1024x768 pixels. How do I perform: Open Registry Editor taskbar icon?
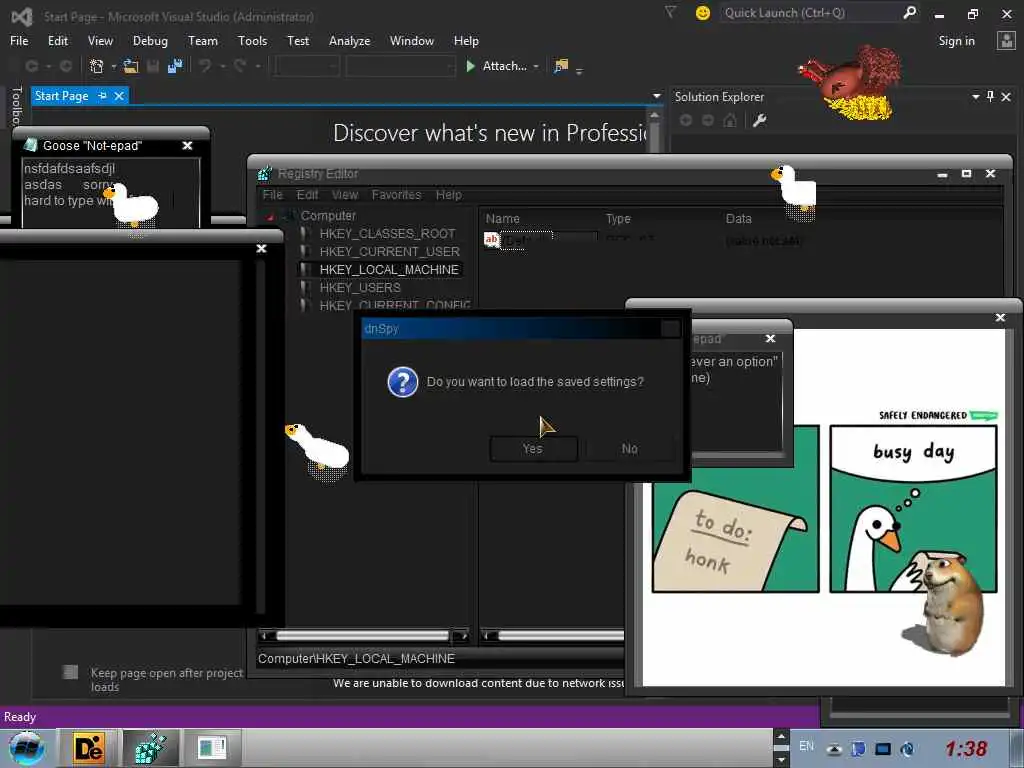coord(150,748)
